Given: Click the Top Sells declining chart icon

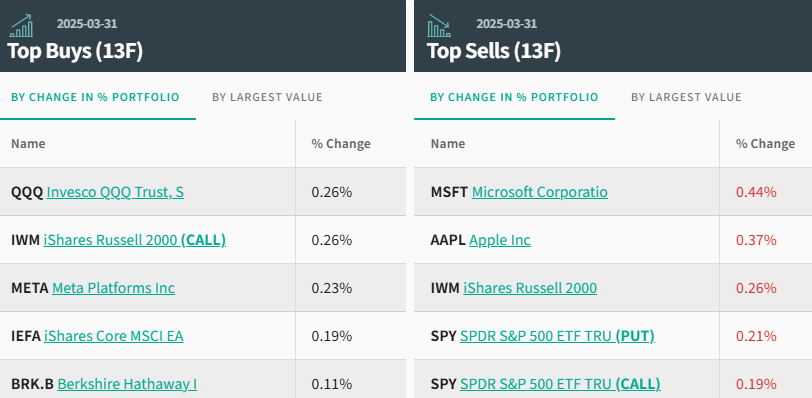Looking at the screenshot, I should point(439,26).
